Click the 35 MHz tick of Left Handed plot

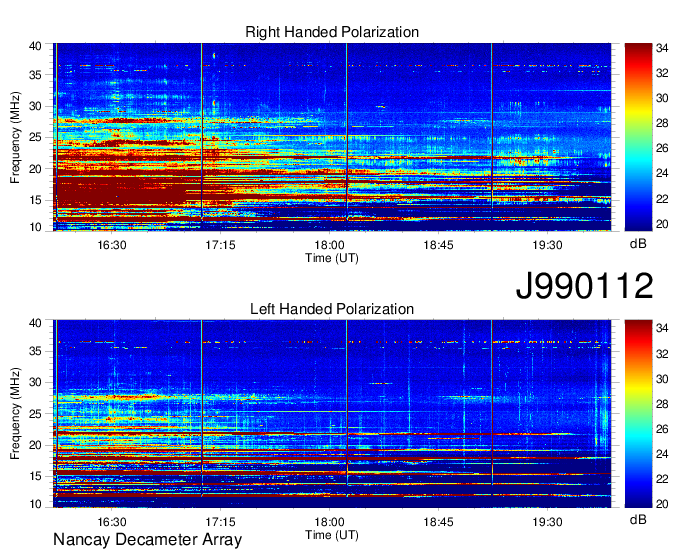[x=36, y=351]
